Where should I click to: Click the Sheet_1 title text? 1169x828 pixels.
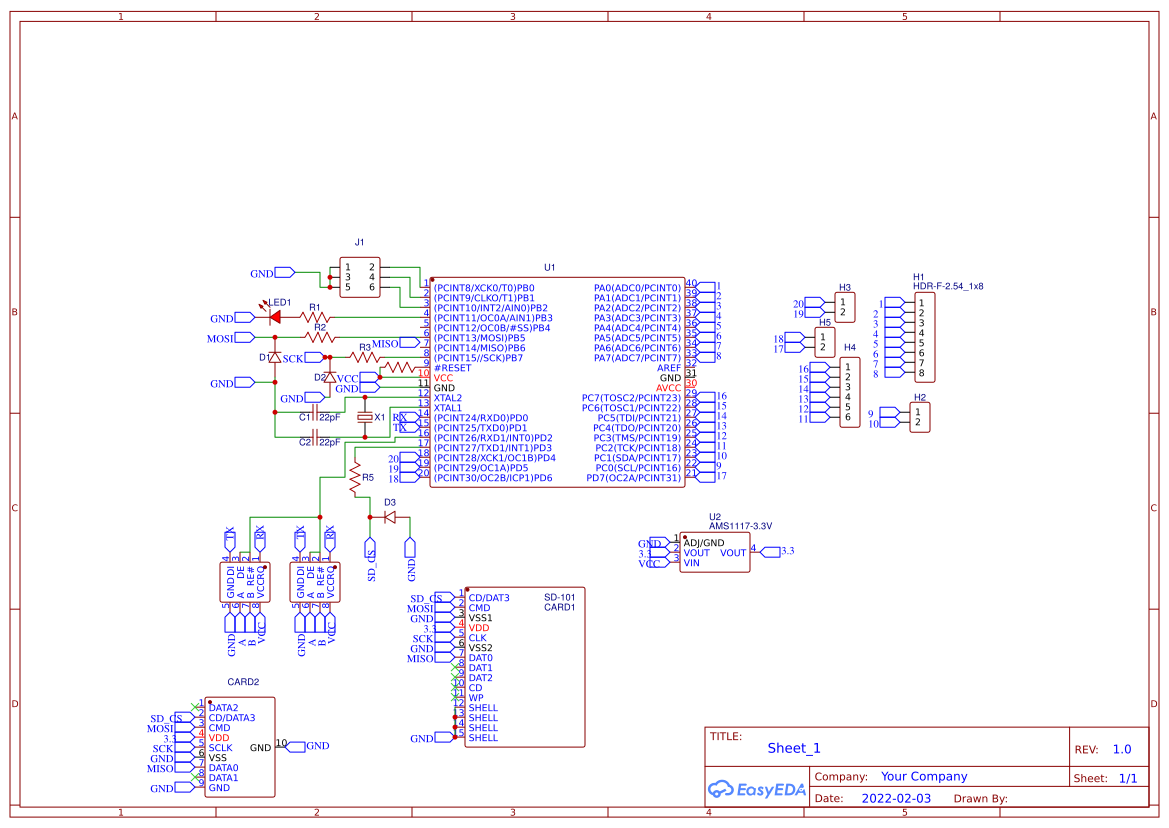793,748
